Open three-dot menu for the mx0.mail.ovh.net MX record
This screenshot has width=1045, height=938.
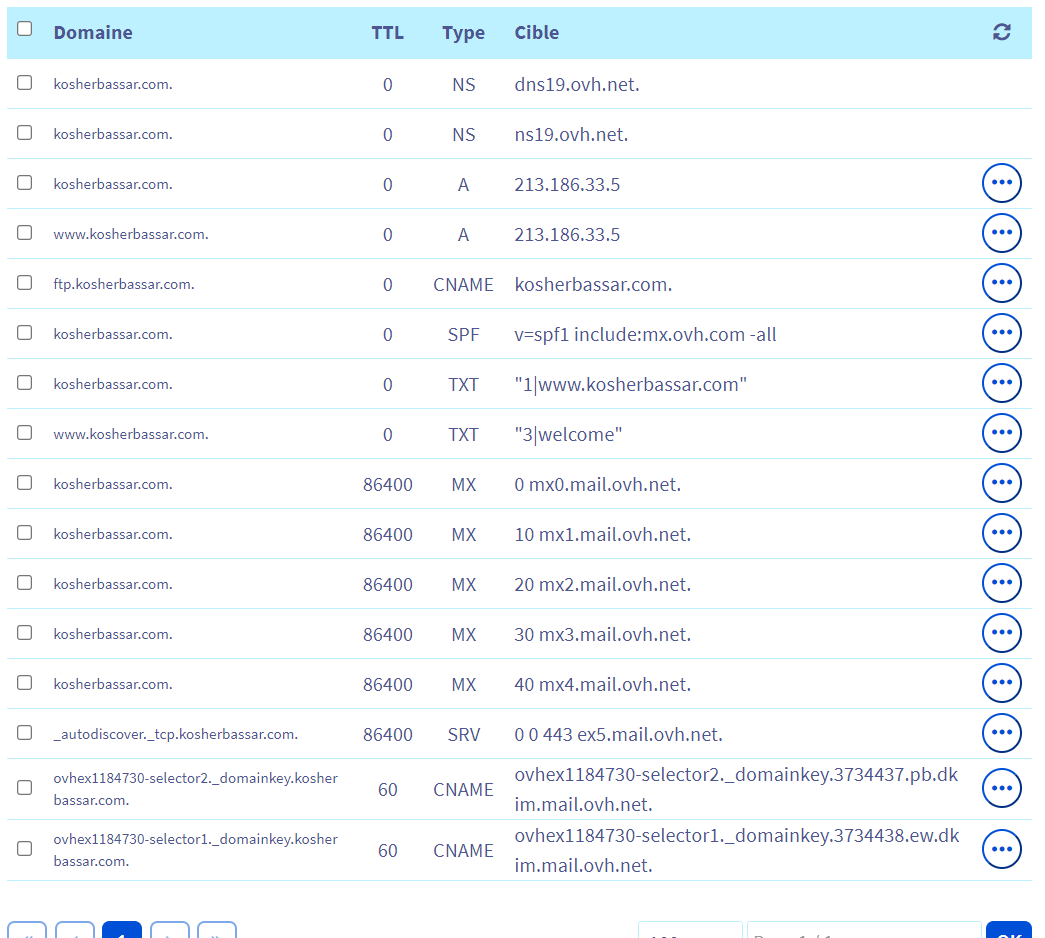[x=1001, y=484]
